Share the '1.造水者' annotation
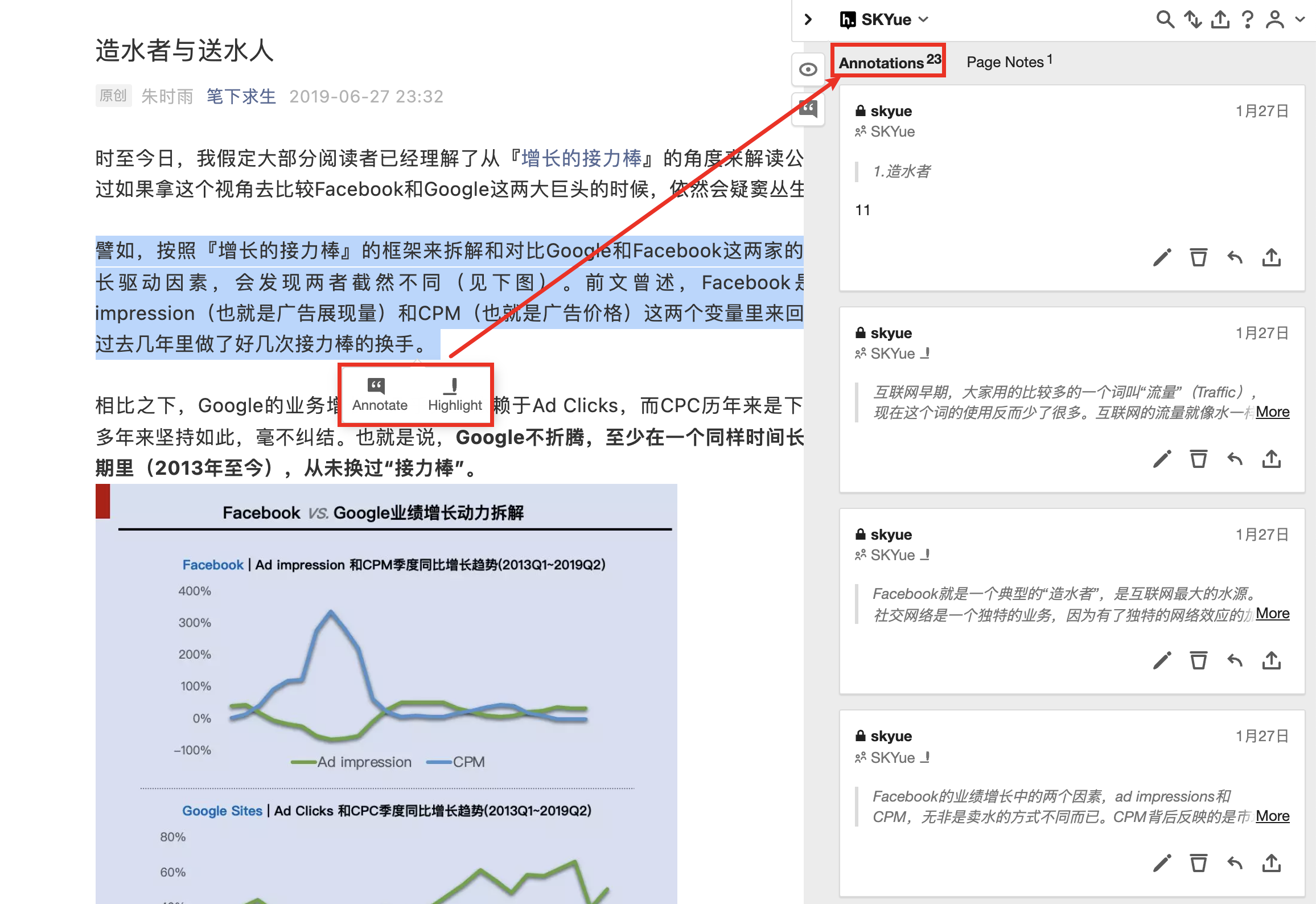Screen dimensions: 1316x904 (x=1271, y=258)
